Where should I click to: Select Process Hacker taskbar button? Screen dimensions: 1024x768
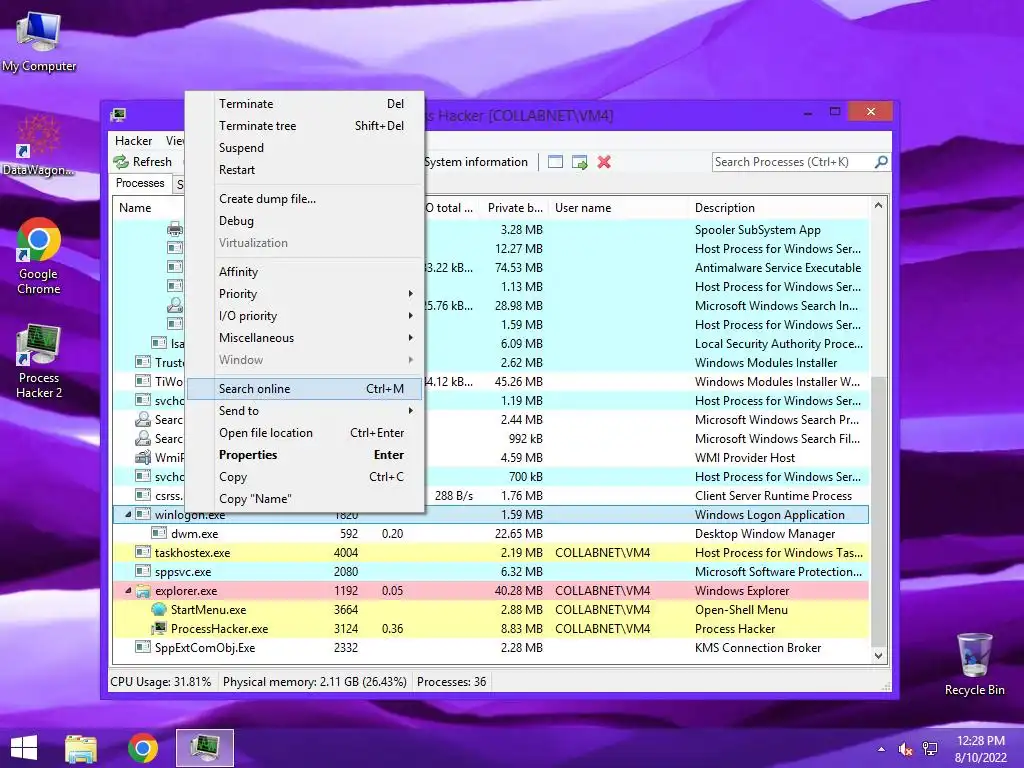click(x=204, y=748)
